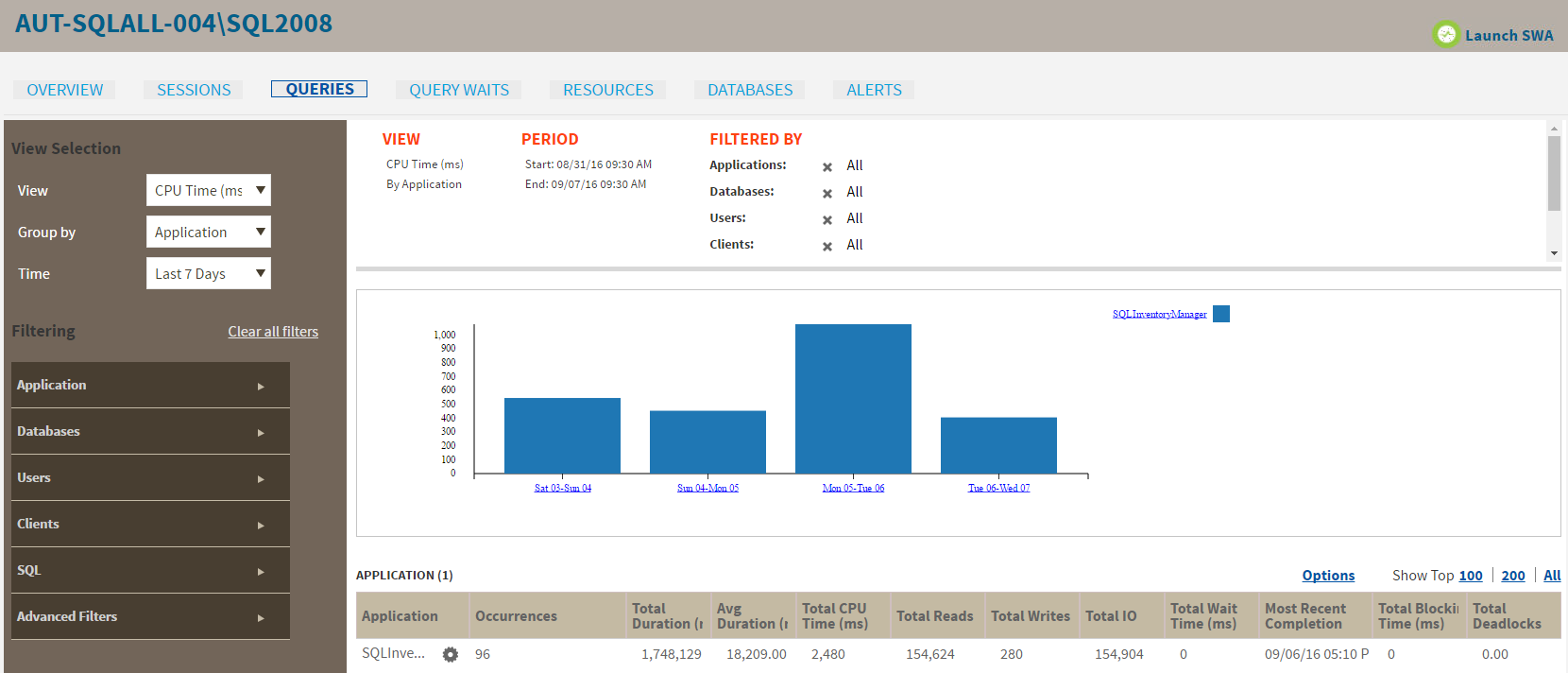Open the Group by Application dropdown
Viewport: 1568px width, 673px height.
[208, 232]
